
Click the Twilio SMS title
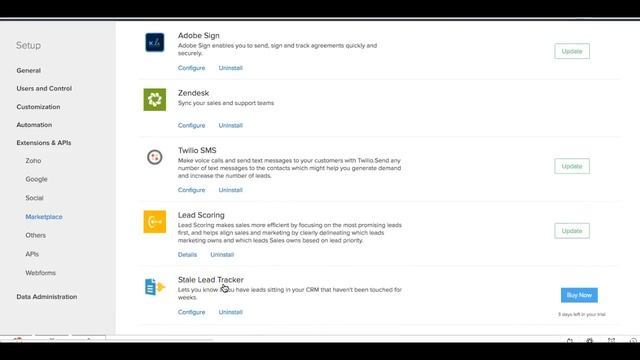coord(197,151)
